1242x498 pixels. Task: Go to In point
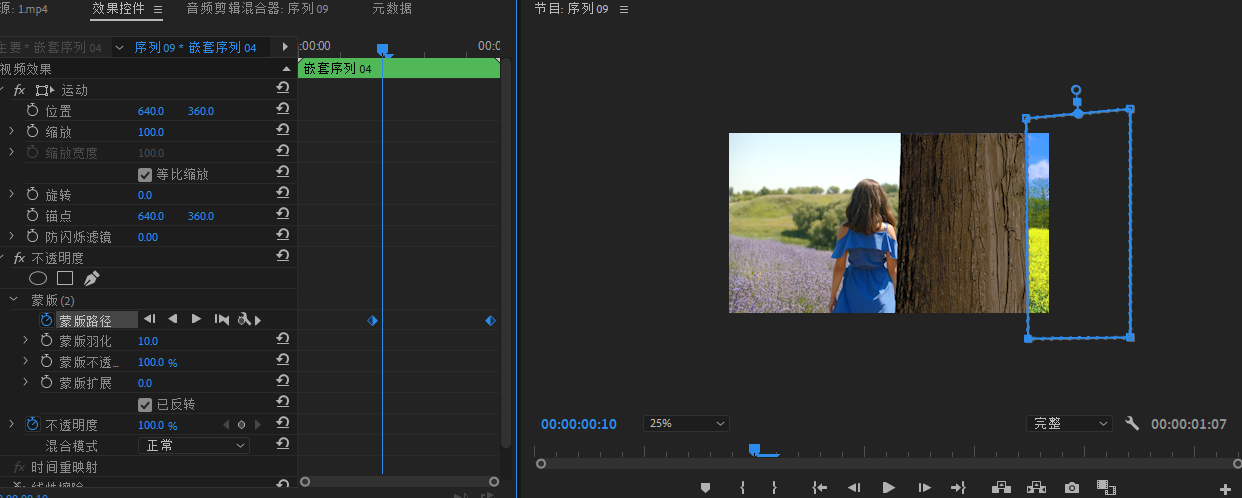click(819, 487)
